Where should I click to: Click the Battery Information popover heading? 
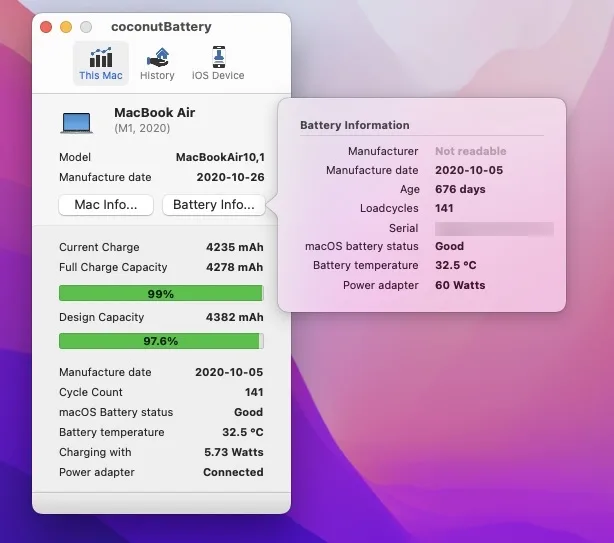click(355, 125)
